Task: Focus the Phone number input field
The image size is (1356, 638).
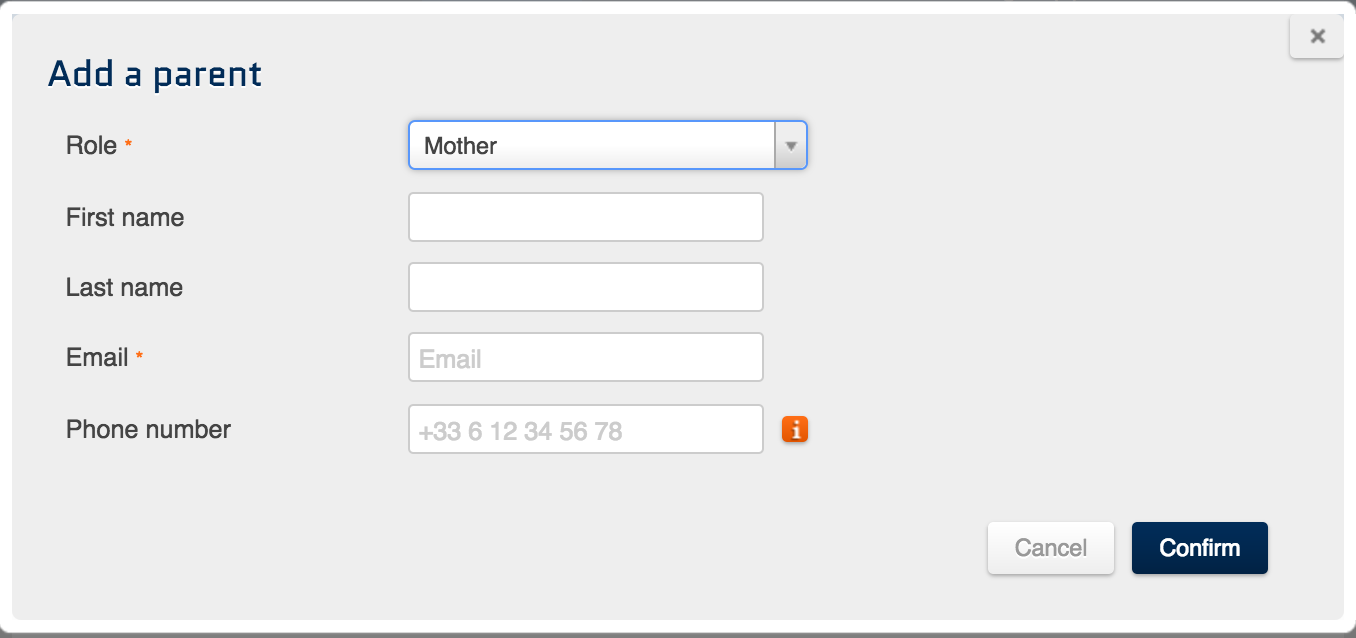Action: 585,430
